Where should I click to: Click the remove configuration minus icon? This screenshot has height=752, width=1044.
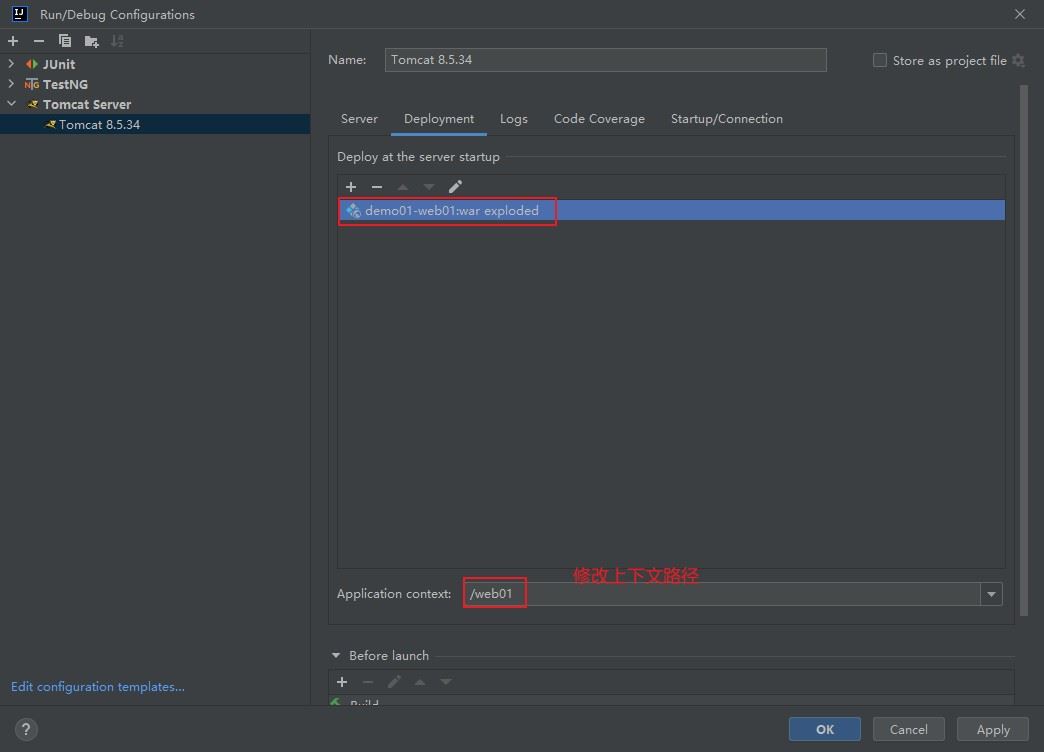tap(39, 41)
